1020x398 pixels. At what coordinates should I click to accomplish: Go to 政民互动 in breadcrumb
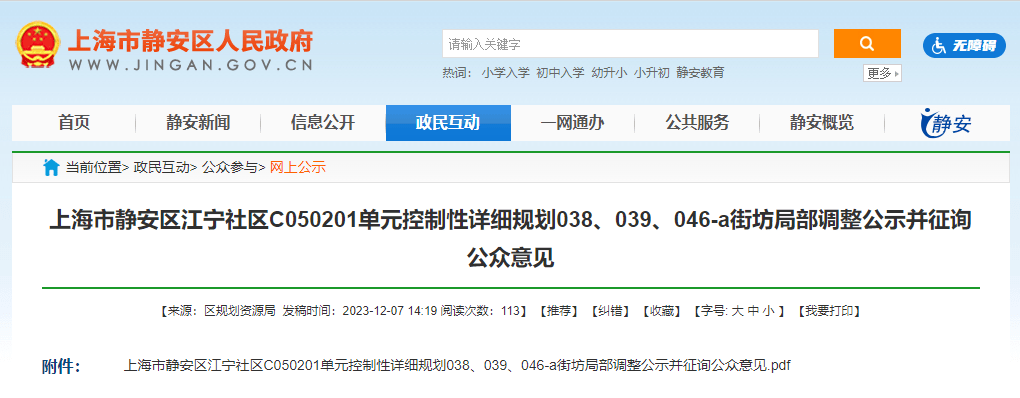(x=162, y=168)
